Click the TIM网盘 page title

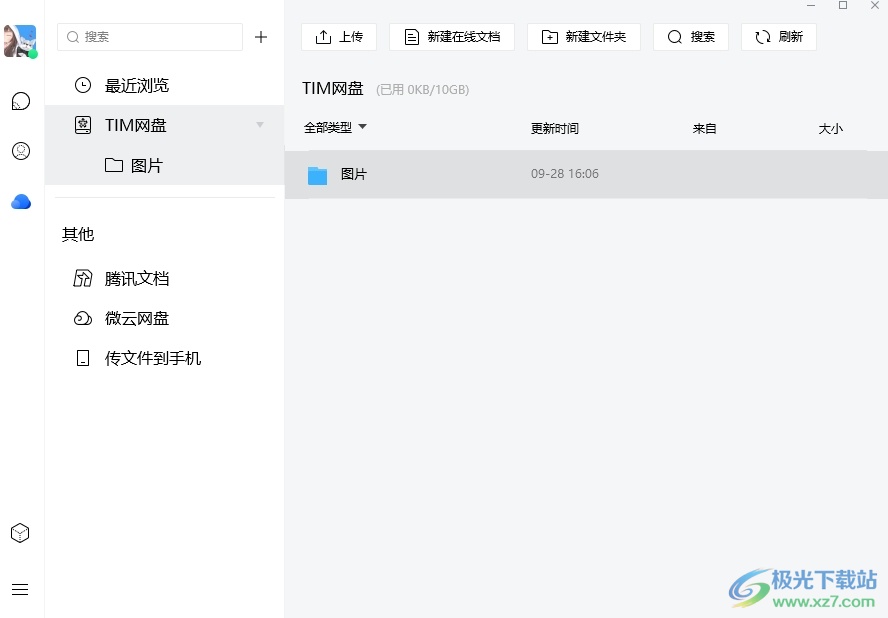332,88
